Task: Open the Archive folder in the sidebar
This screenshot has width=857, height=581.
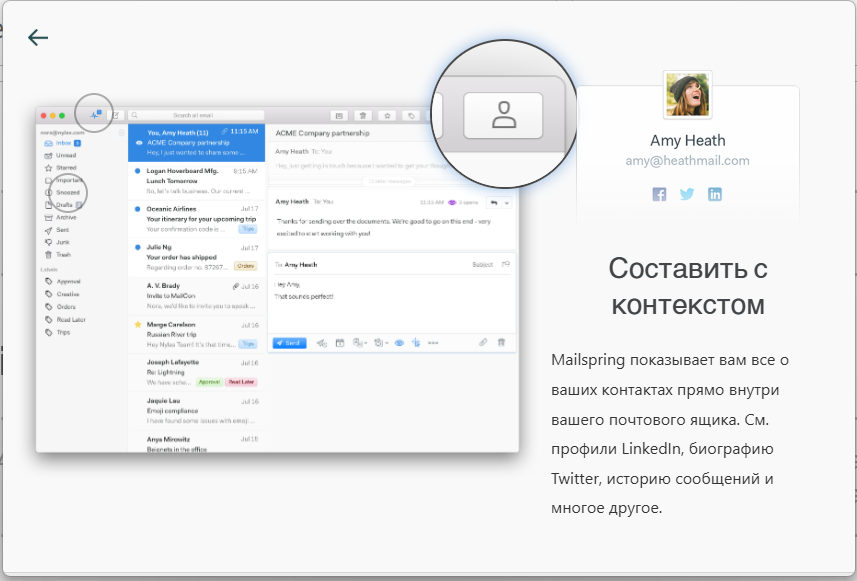Action: (61, 218)
